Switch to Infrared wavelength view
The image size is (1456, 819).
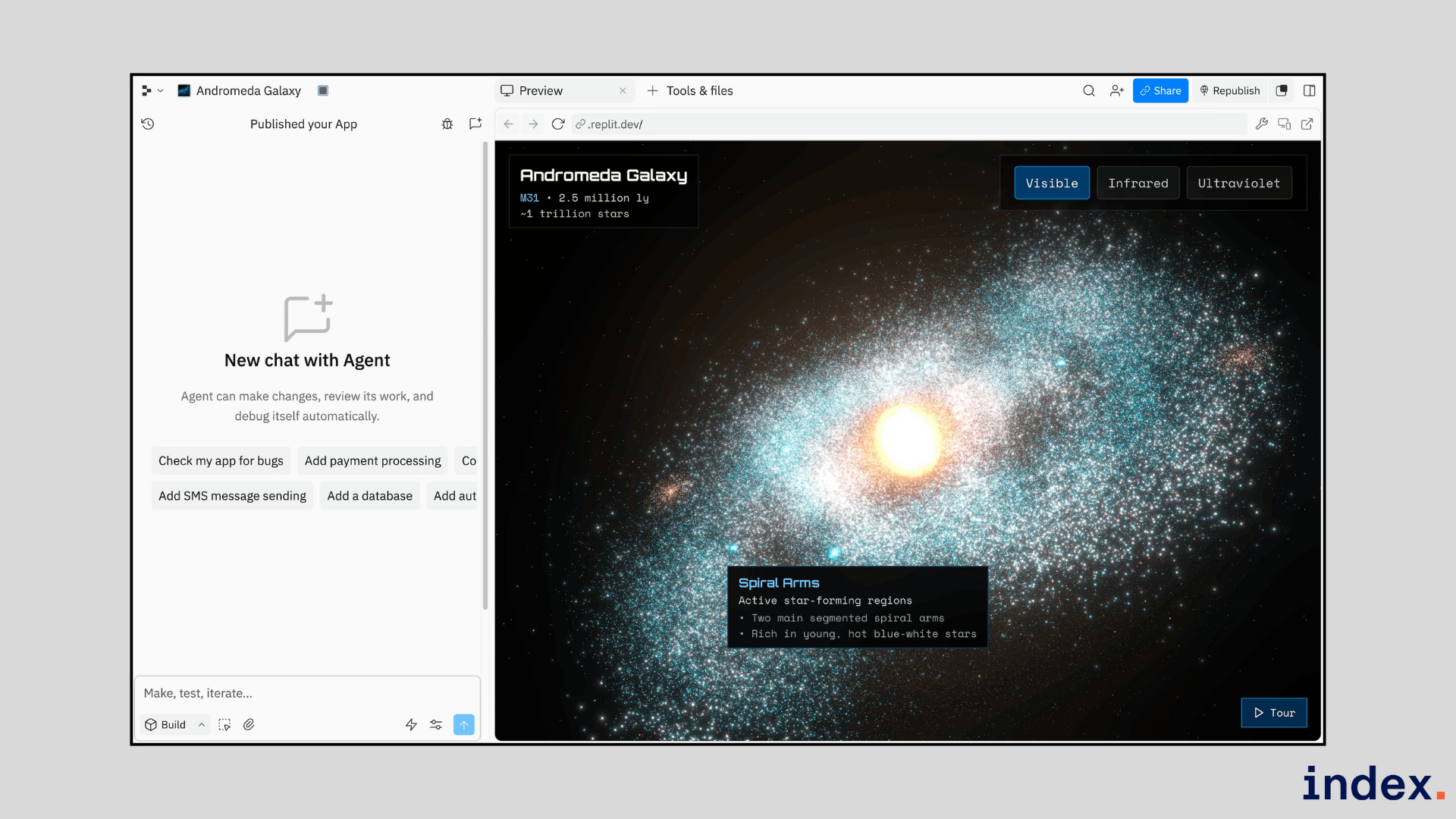(1137, 183)
